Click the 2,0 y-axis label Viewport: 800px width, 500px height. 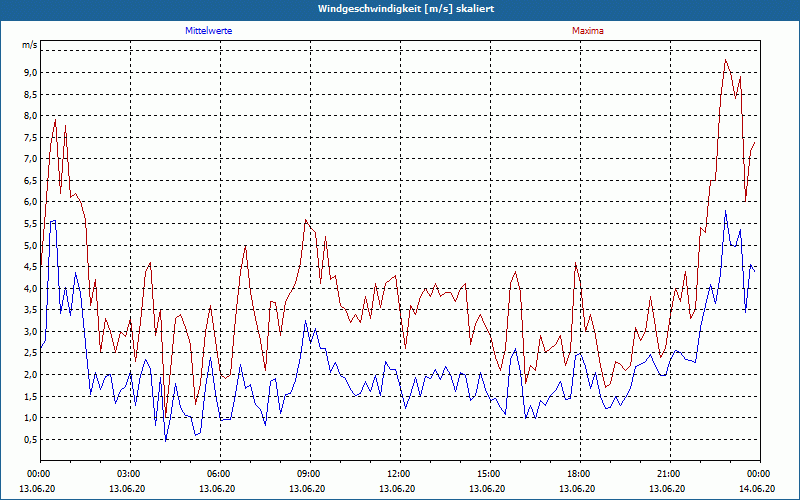30,374
